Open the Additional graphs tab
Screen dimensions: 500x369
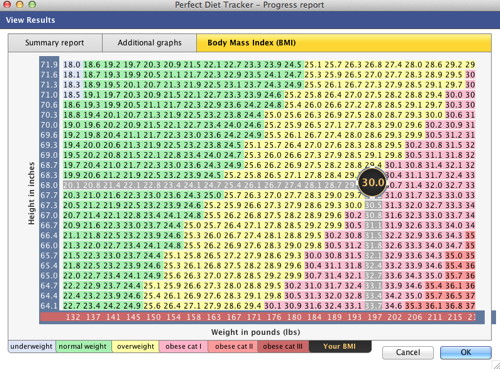coord(149,43)
